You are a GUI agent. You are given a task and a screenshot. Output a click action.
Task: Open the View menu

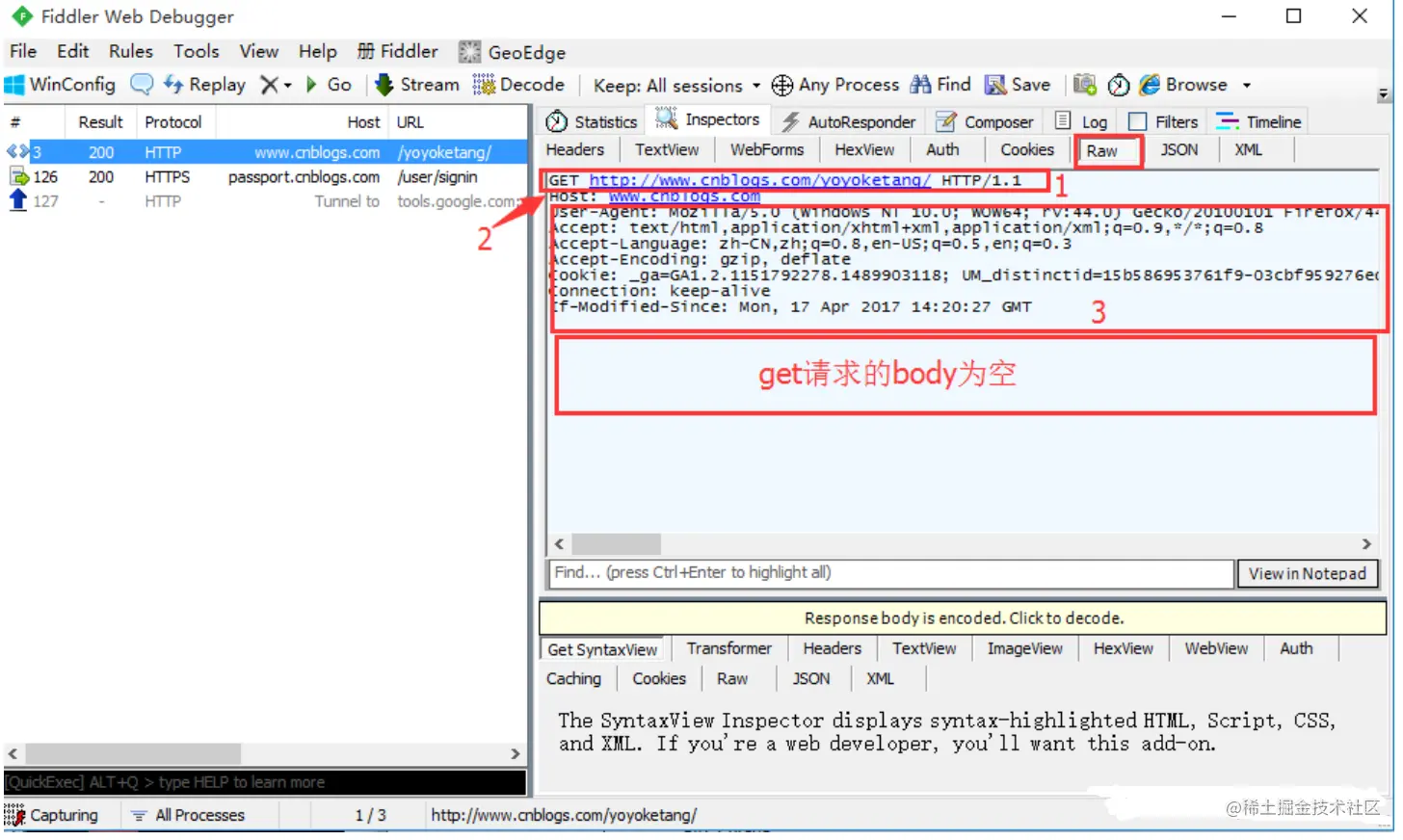point(259,52)
